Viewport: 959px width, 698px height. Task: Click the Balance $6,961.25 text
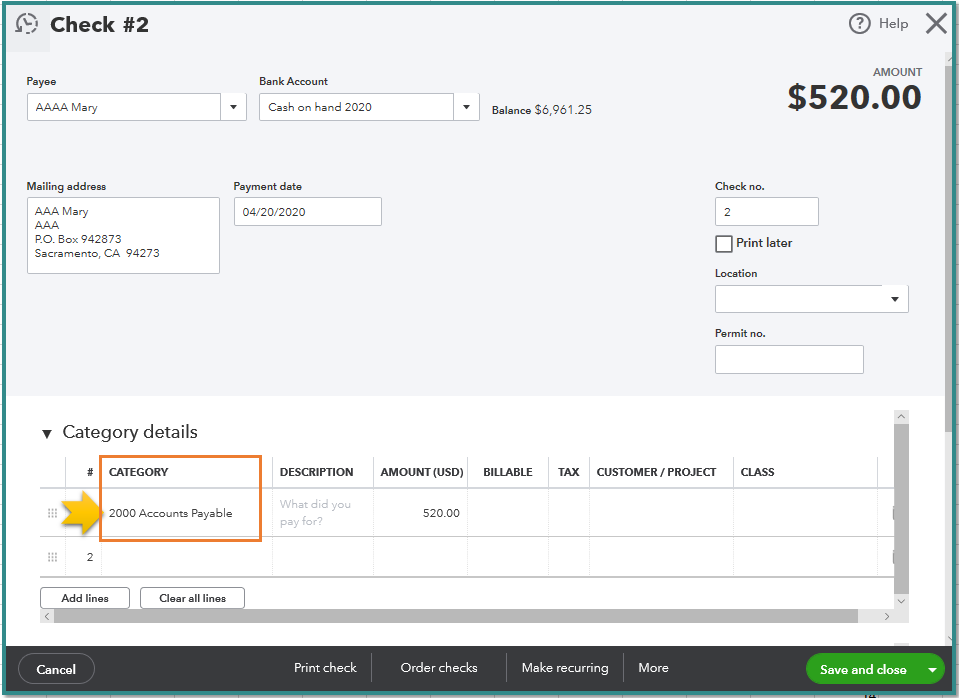coord(541,110)
